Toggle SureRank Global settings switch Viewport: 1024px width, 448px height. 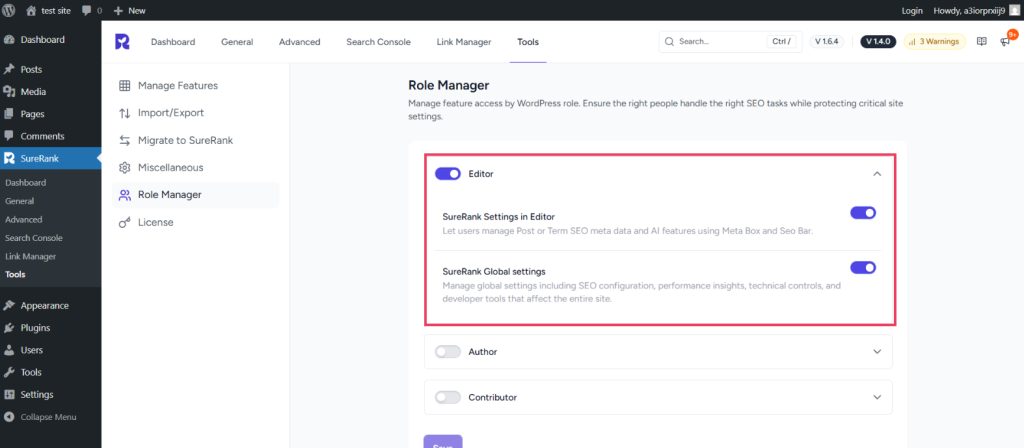[863, 267]
